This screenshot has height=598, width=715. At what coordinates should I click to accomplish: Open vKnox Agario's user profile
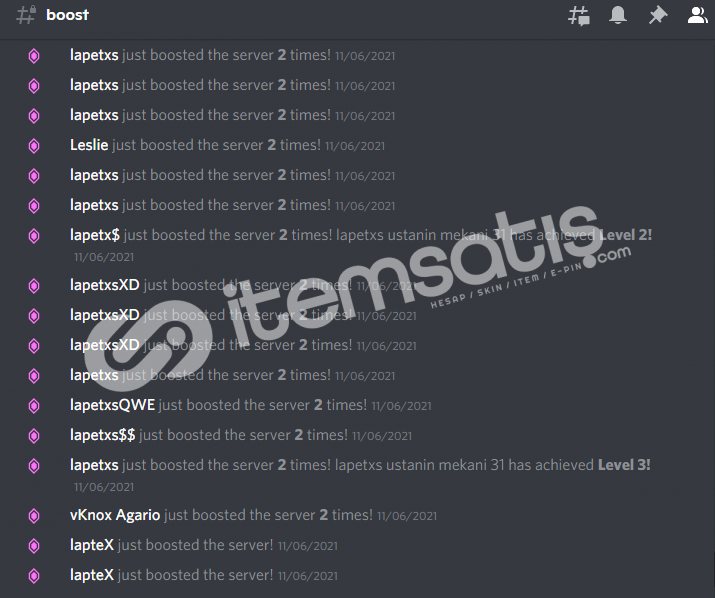click(x=115, y=515)
